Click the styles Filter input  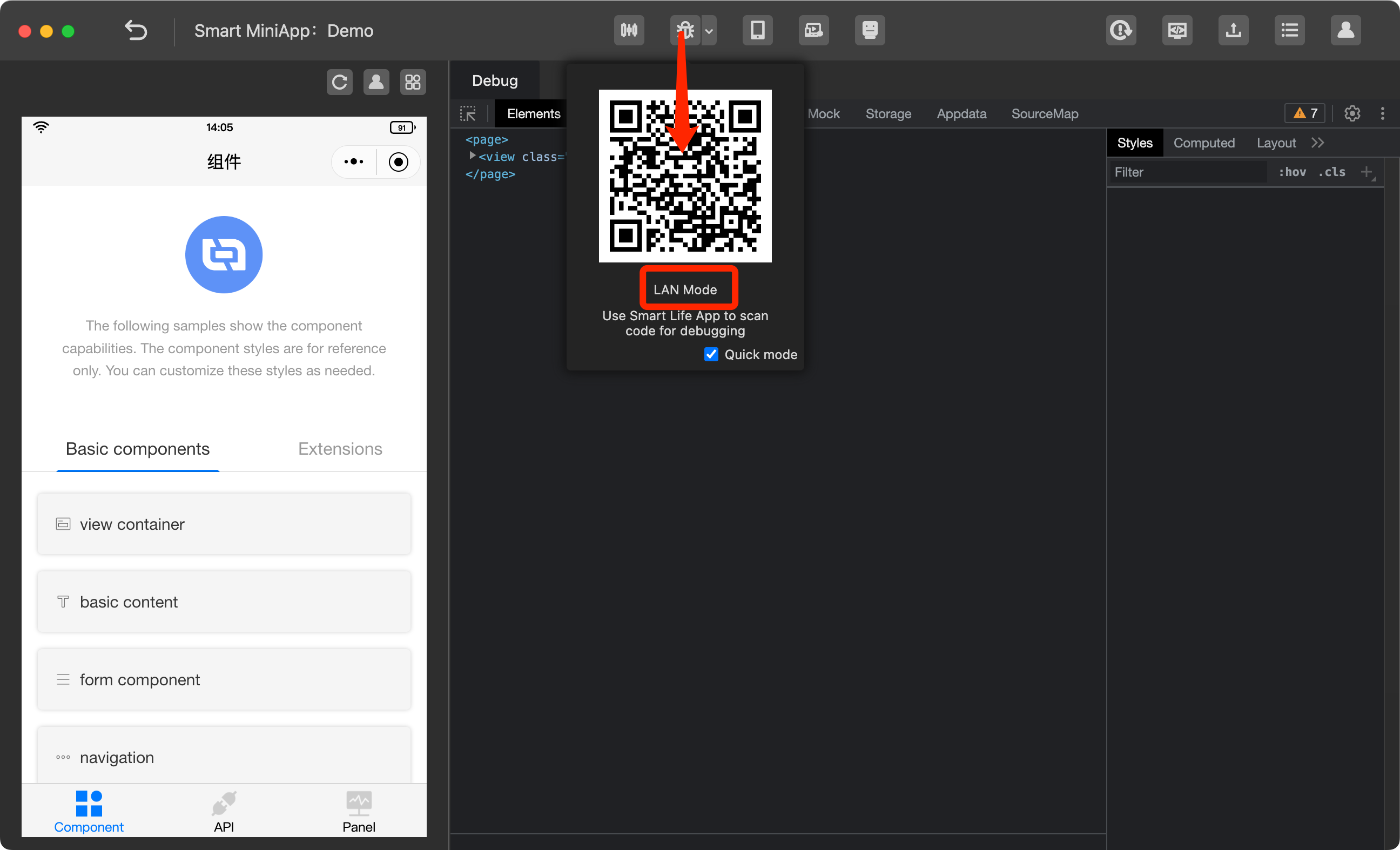(x=1189, y=172)
